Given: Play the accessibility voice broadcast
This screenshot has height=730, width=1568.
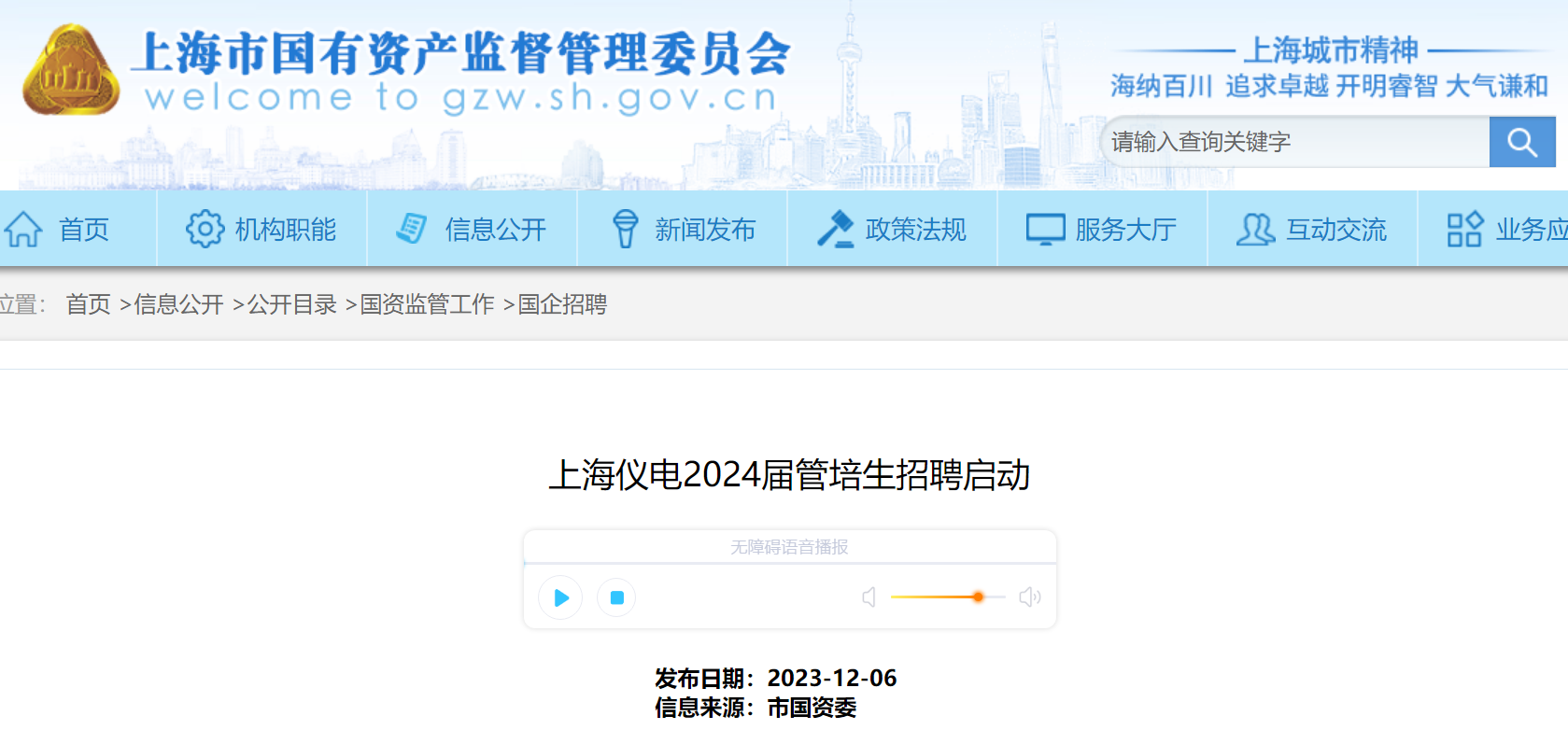Looking at the screenshot, I should pyautogui.click(x=560, y=597).
